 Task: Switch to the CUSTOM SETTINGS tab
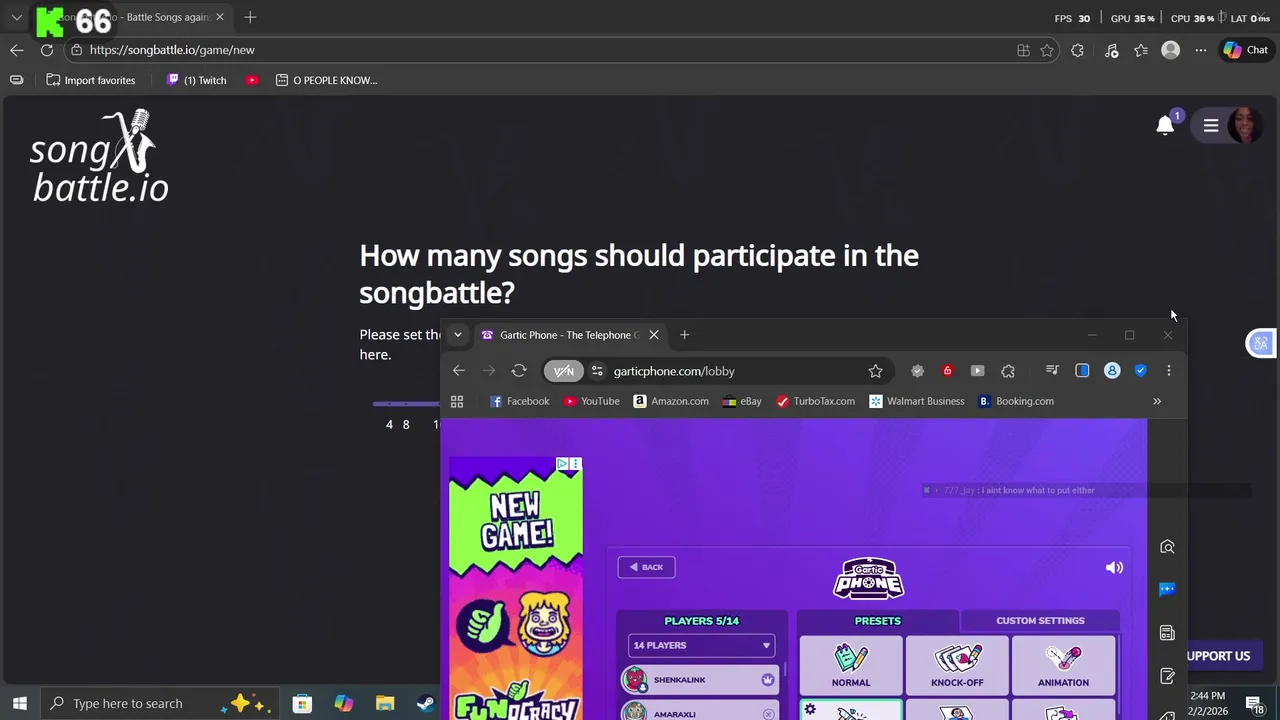click(x=1040, y=621)
